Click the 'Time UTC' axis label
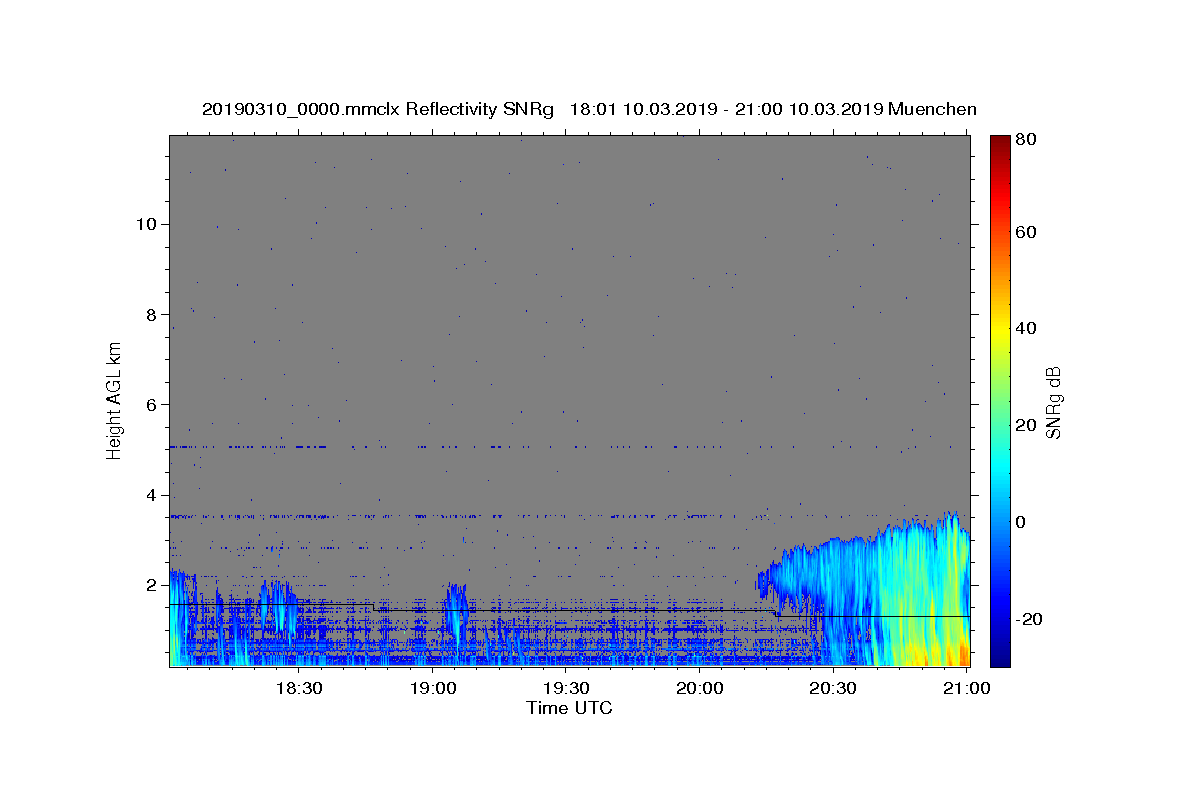This screenshot has width=1200, height=800. click(x=569, y=708)
